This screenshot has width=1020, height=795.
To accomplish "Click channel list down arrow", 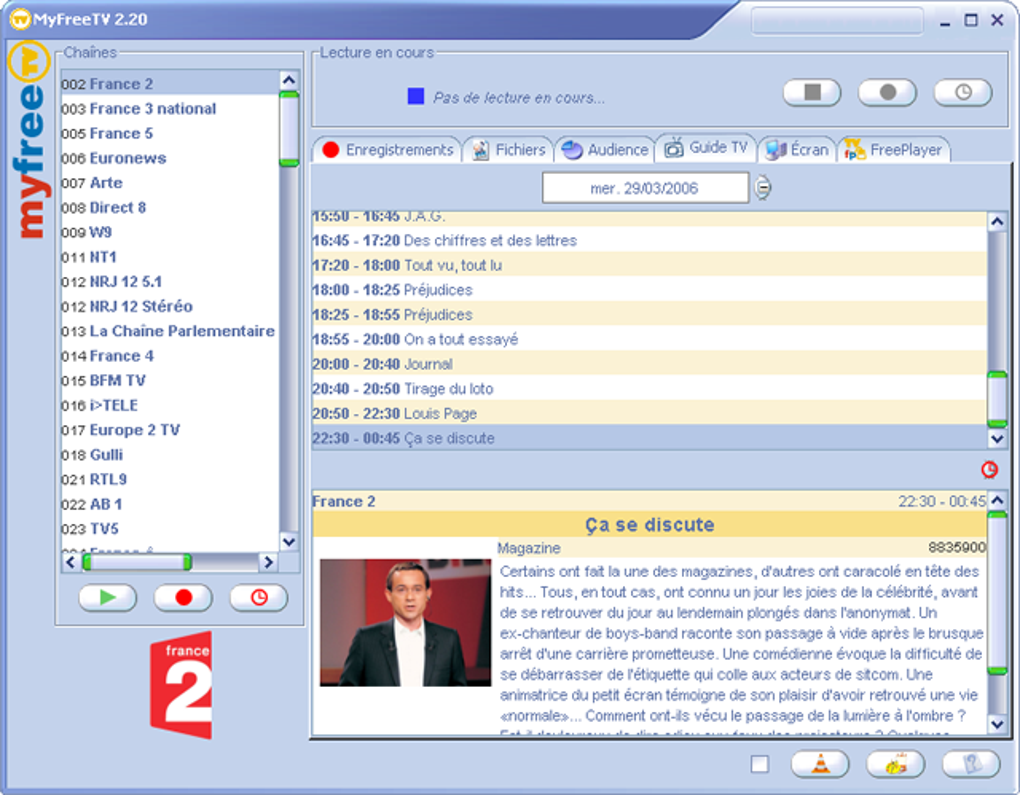I will [x=289, y=541].
